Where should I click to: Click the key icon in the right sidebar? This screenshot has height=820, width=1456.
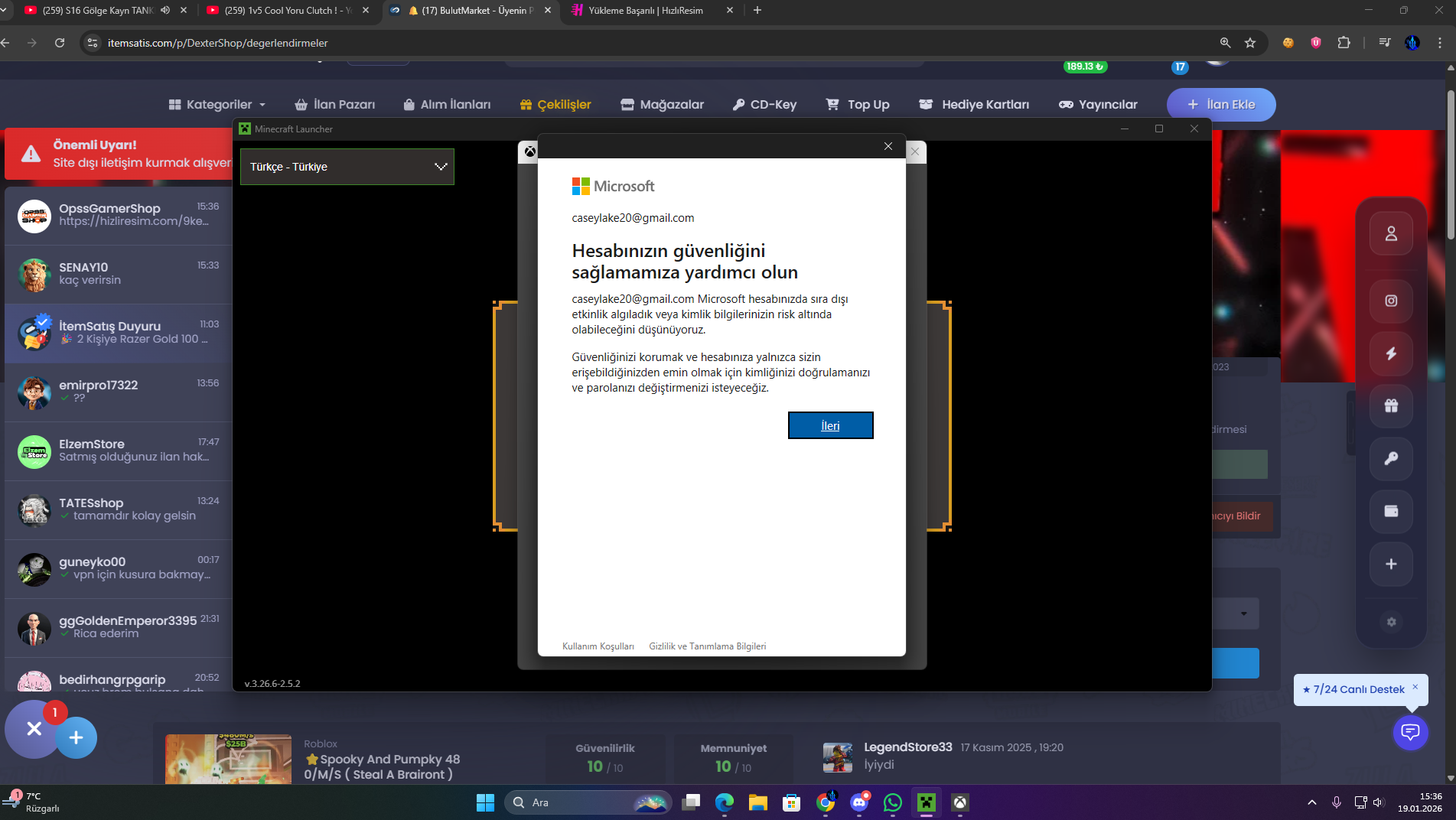pyautogui.click(x=1391, y=458)
